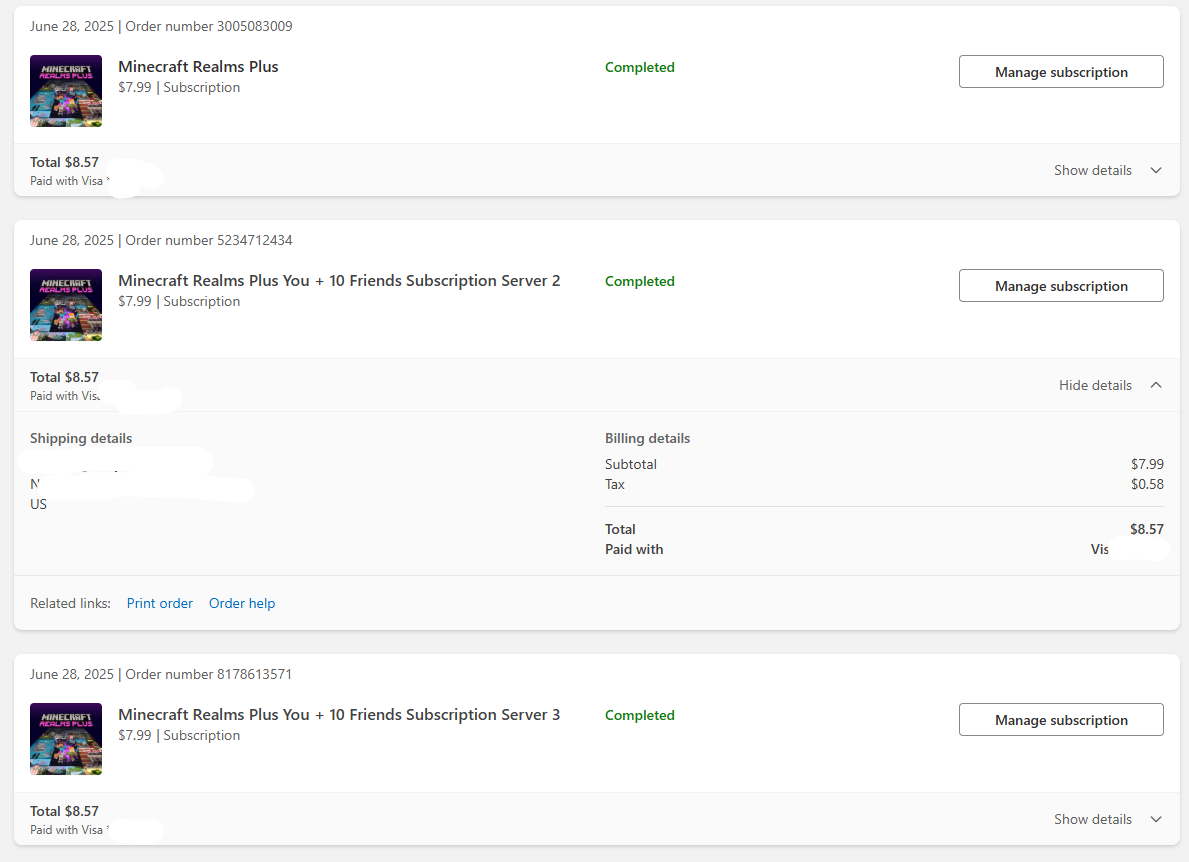
Task: Select the Server 2 subscription title text
Action: point(340,280)
